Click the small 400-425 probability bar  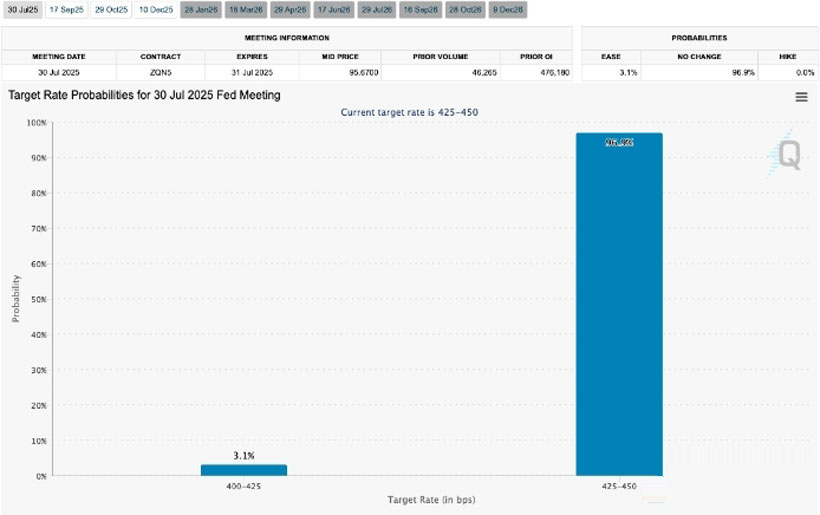coord(243,470)
